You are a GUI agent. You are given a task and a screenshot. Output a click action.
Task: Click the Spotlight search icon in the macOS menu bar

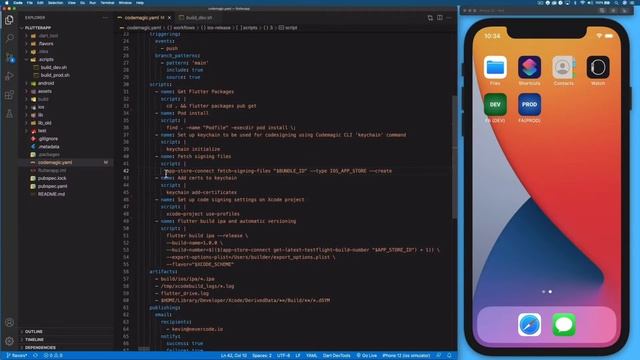[x=616, y=3]
